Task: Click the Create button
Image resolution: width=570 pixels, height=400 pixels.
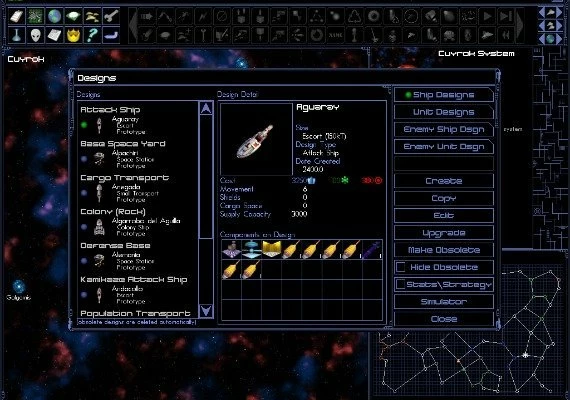Action: click(443, 181)
